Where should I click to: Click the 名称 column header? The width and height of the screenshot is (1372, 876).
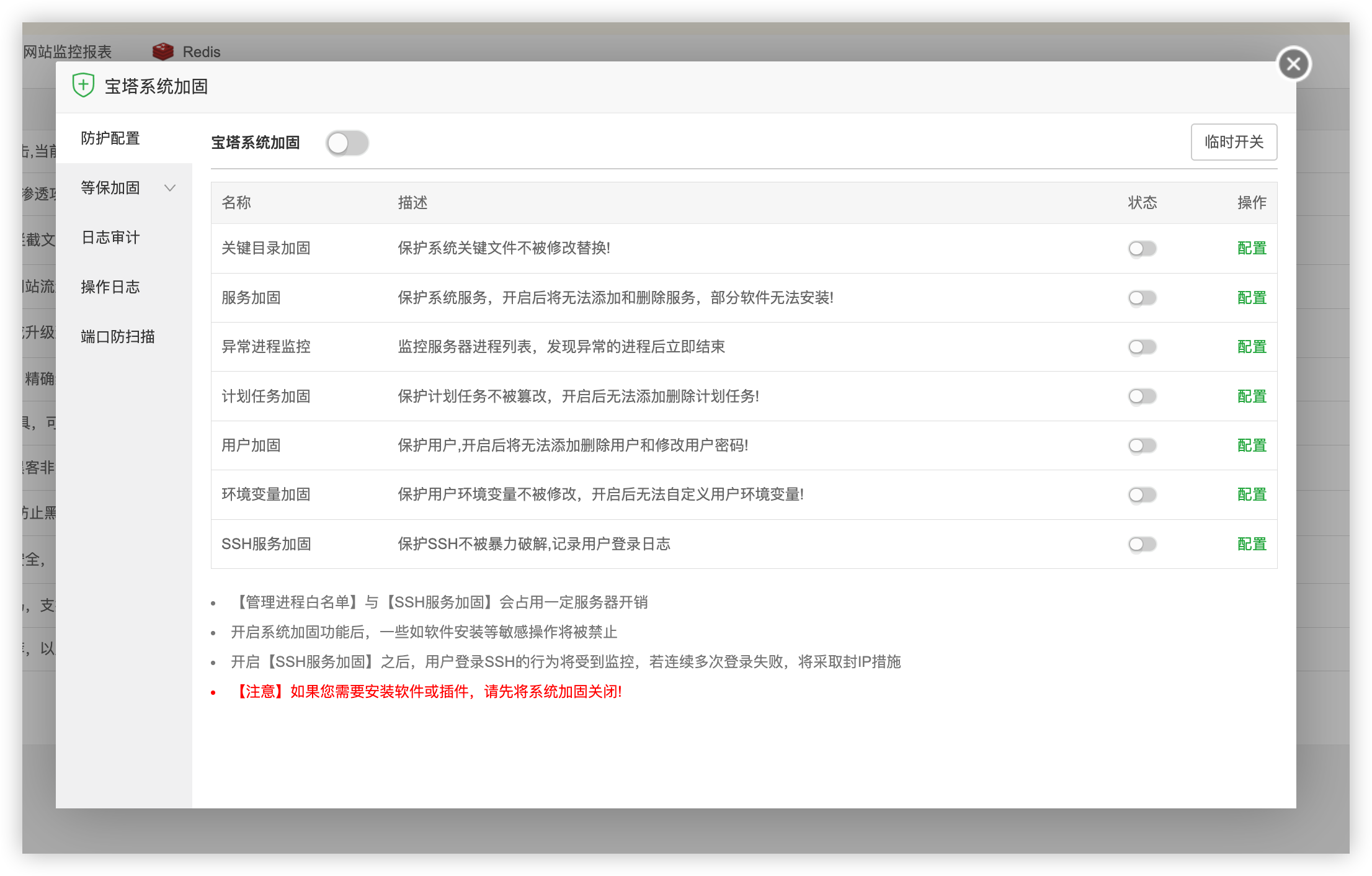coord(236,203)
